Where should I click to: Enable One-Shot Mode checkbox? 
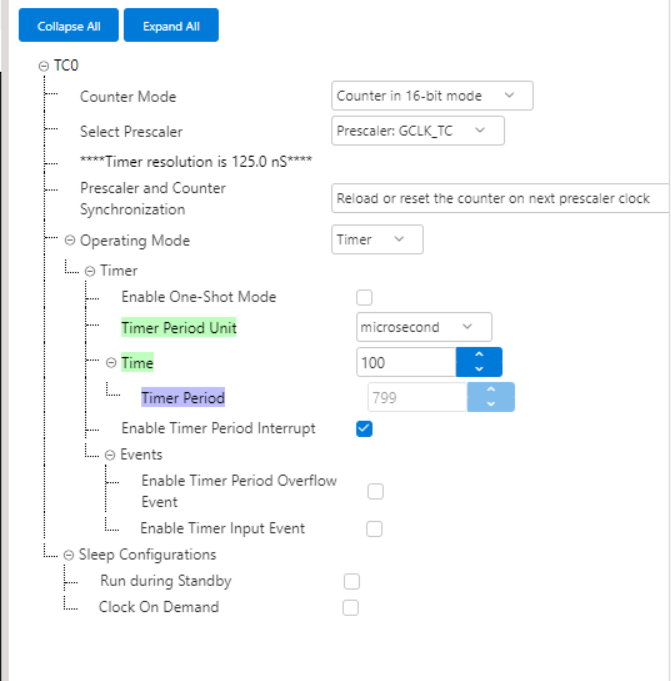pyautogui.click(x=364, y=298)
